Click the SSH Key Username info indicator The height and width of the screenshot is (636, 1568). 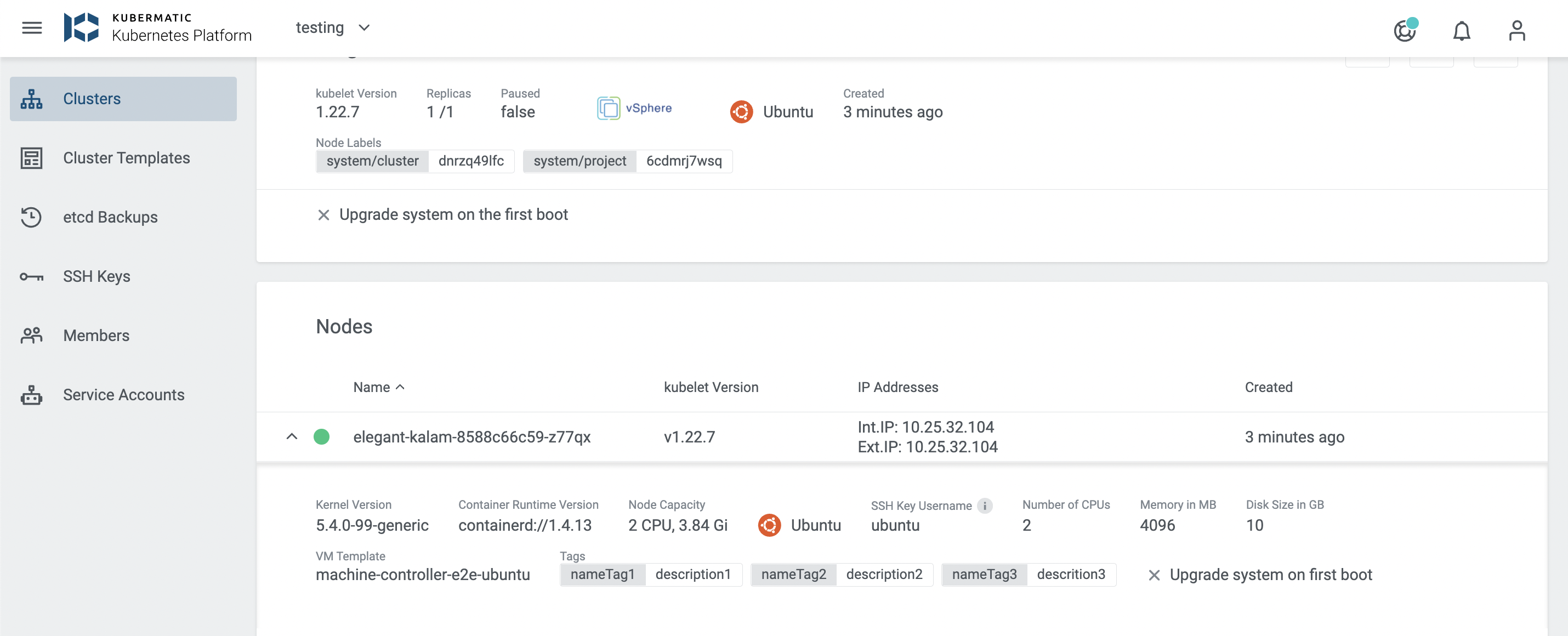pos(984,505)
